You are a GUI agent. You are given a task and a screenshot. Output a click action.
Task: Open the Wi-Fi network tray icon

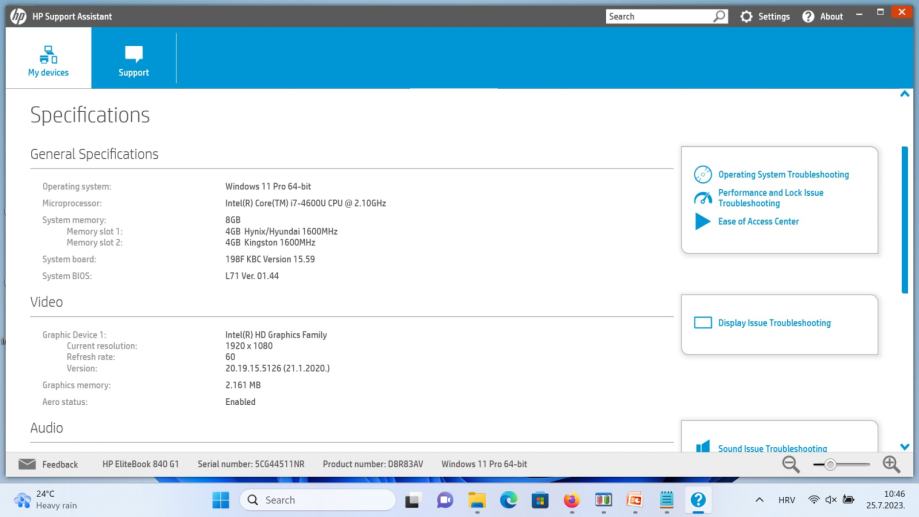(x=814, y=500)
